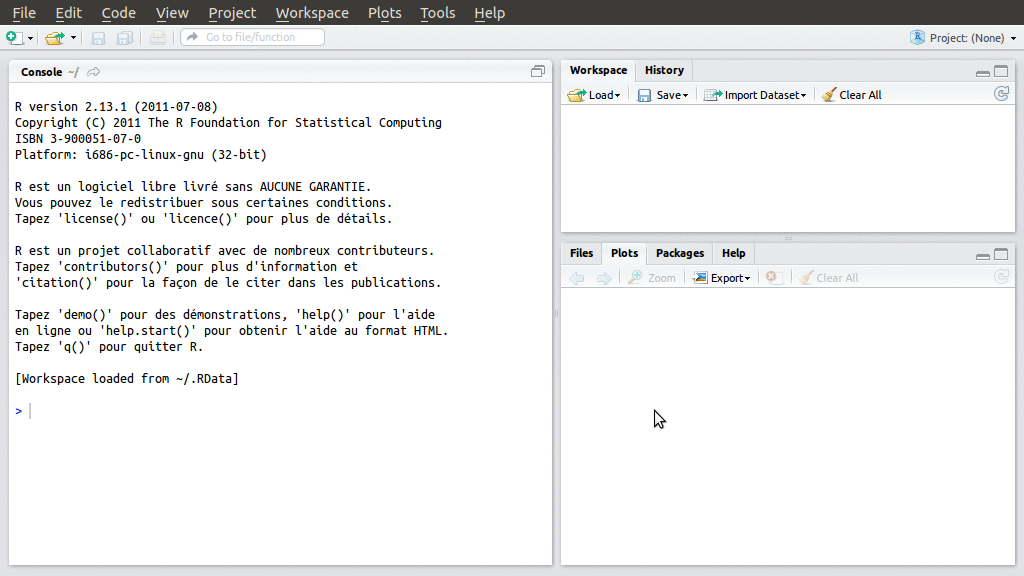Open the Edit menu

point(69,13)
